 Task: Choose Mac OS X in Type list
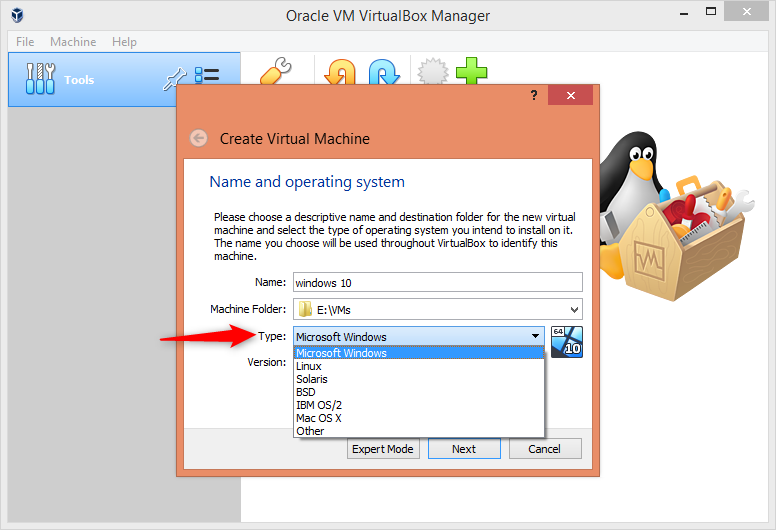pyautogui.click(x=419, y=418)
